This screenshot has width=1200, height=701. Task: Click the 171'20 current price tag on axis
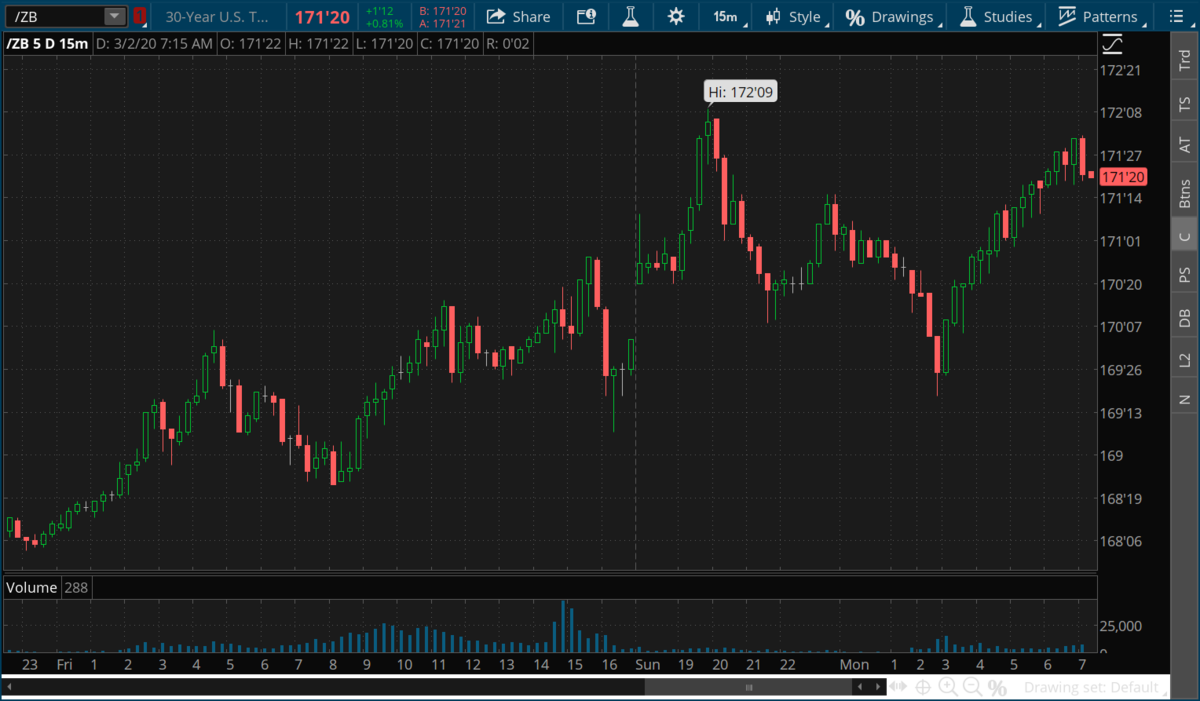point(1122,177)
